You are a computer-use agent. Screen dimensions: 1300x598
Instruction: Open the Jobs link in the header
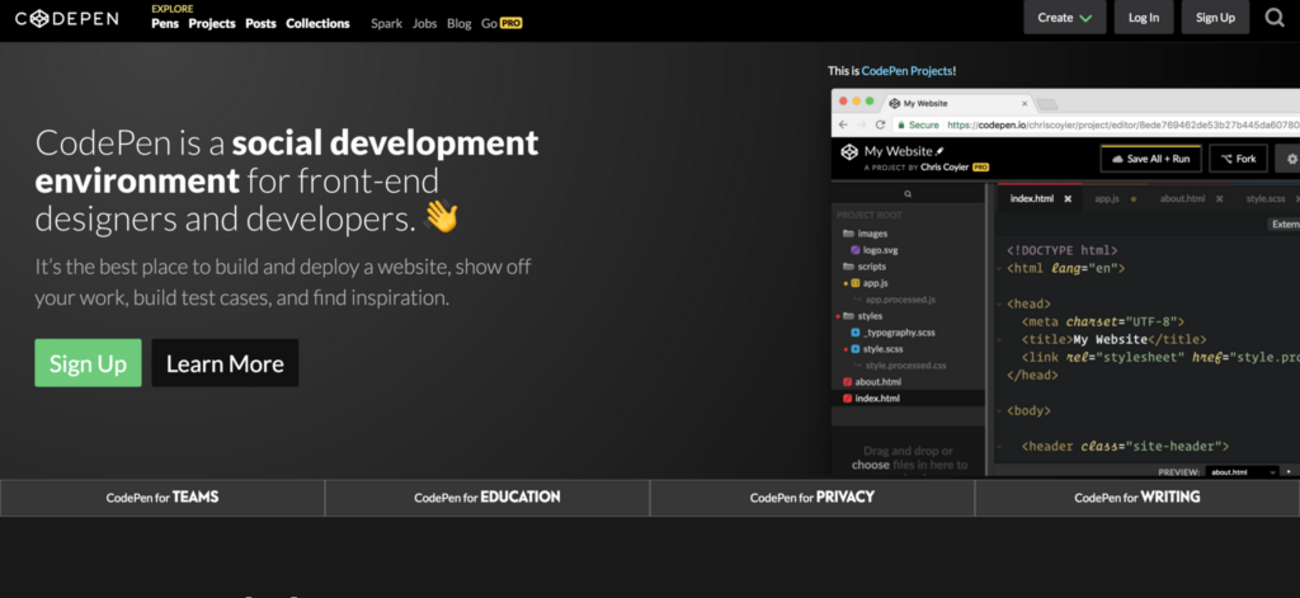tap(425, 23)
